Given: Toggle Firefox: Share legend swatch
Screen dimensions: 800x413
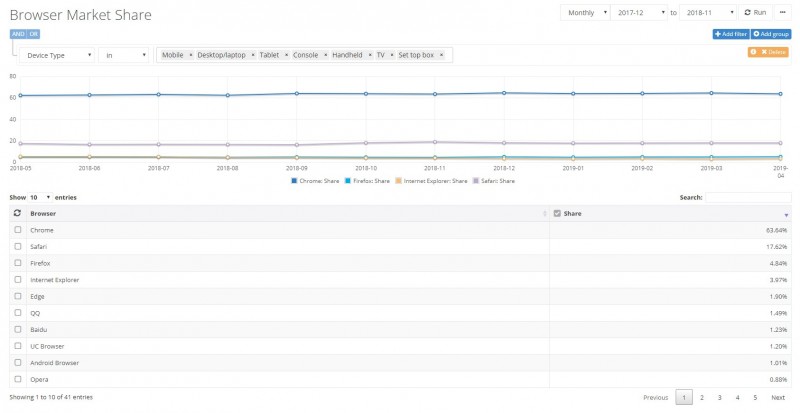Looking at the screenshot, I should (347, 181).
